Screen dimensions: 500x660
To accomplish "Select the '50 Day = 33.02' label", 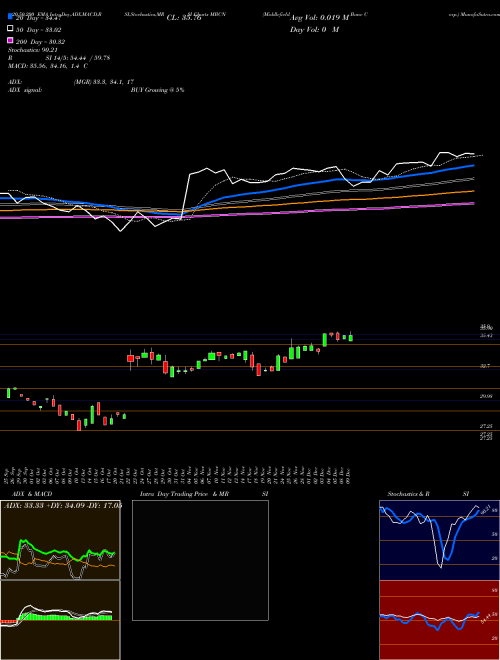I will click(x=39, y=30).
